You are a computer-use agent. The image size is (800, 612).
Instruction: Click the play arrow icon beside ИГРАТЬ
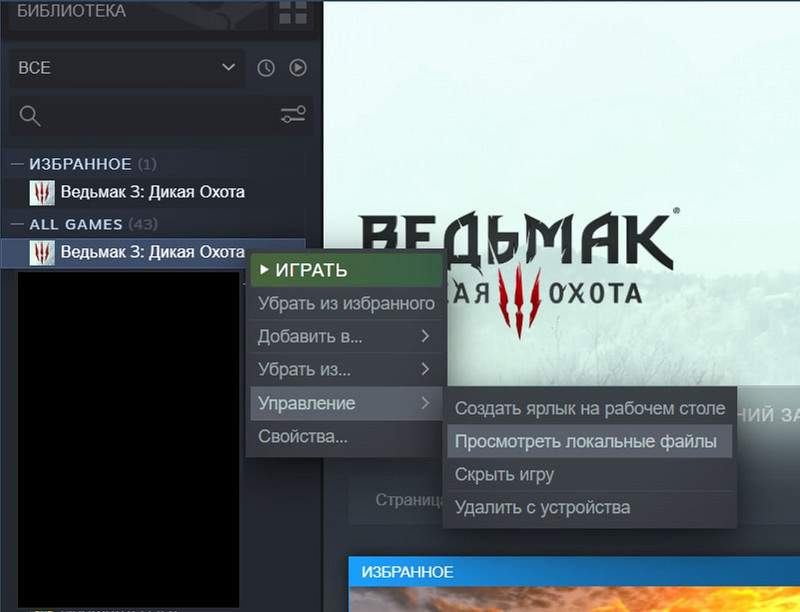(x=263, y=269)
